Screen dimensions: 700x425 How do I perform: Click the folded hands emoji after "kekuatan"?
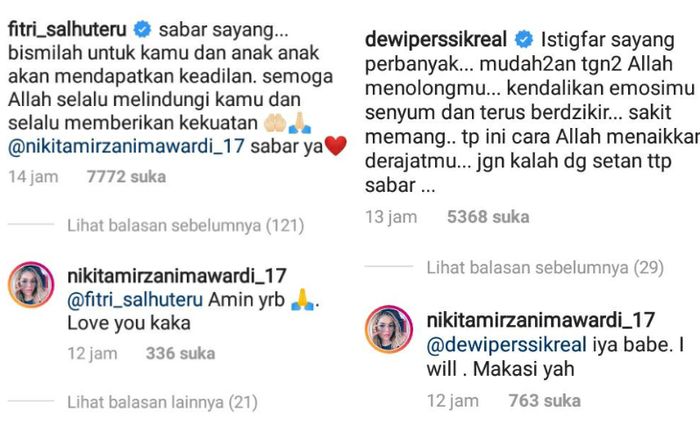pyautogui.click(x=300, y=123)
